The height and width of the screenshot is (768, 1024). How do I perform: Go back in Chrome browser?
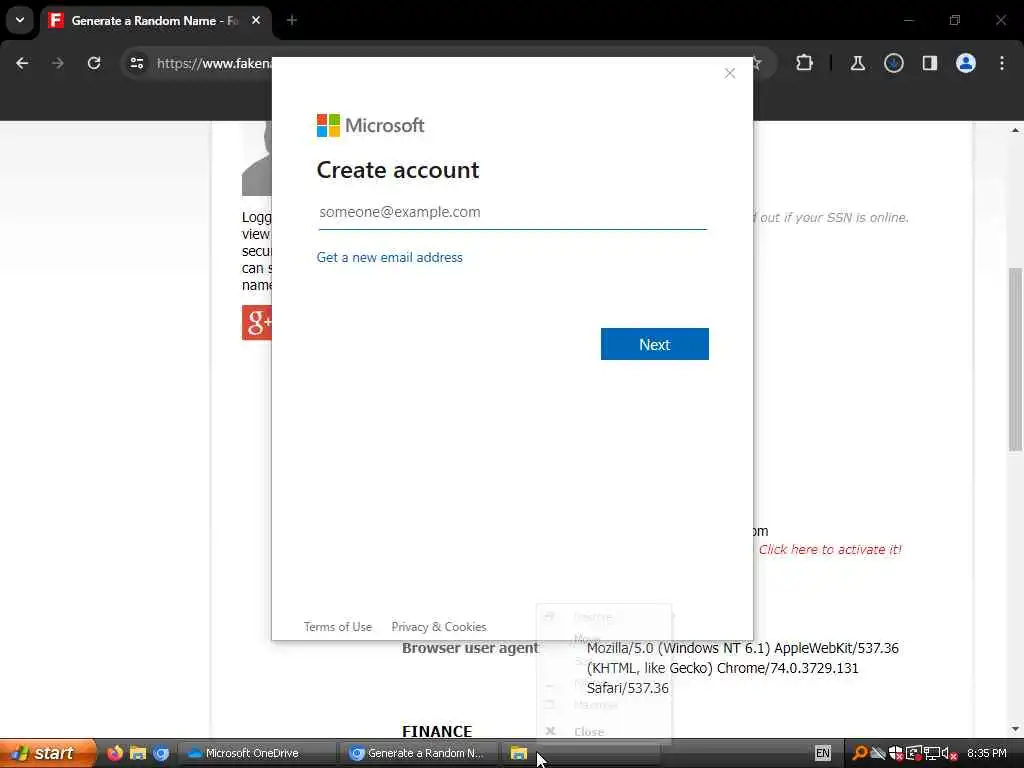[x=22, y=63]
